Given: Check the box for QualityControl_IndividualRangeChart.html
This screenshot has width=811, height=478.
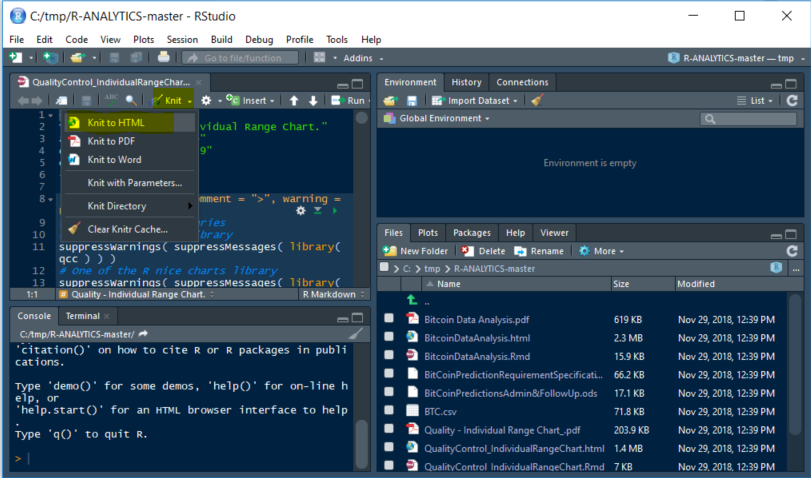Looking at the screenshot, I should click(x=389, y=447).
